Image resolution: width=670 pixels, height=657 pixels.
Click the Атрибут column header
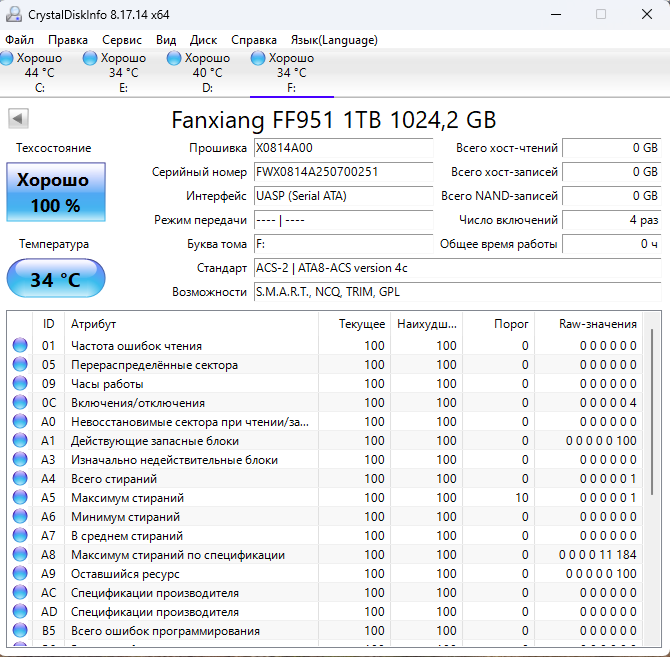[190, 324]
